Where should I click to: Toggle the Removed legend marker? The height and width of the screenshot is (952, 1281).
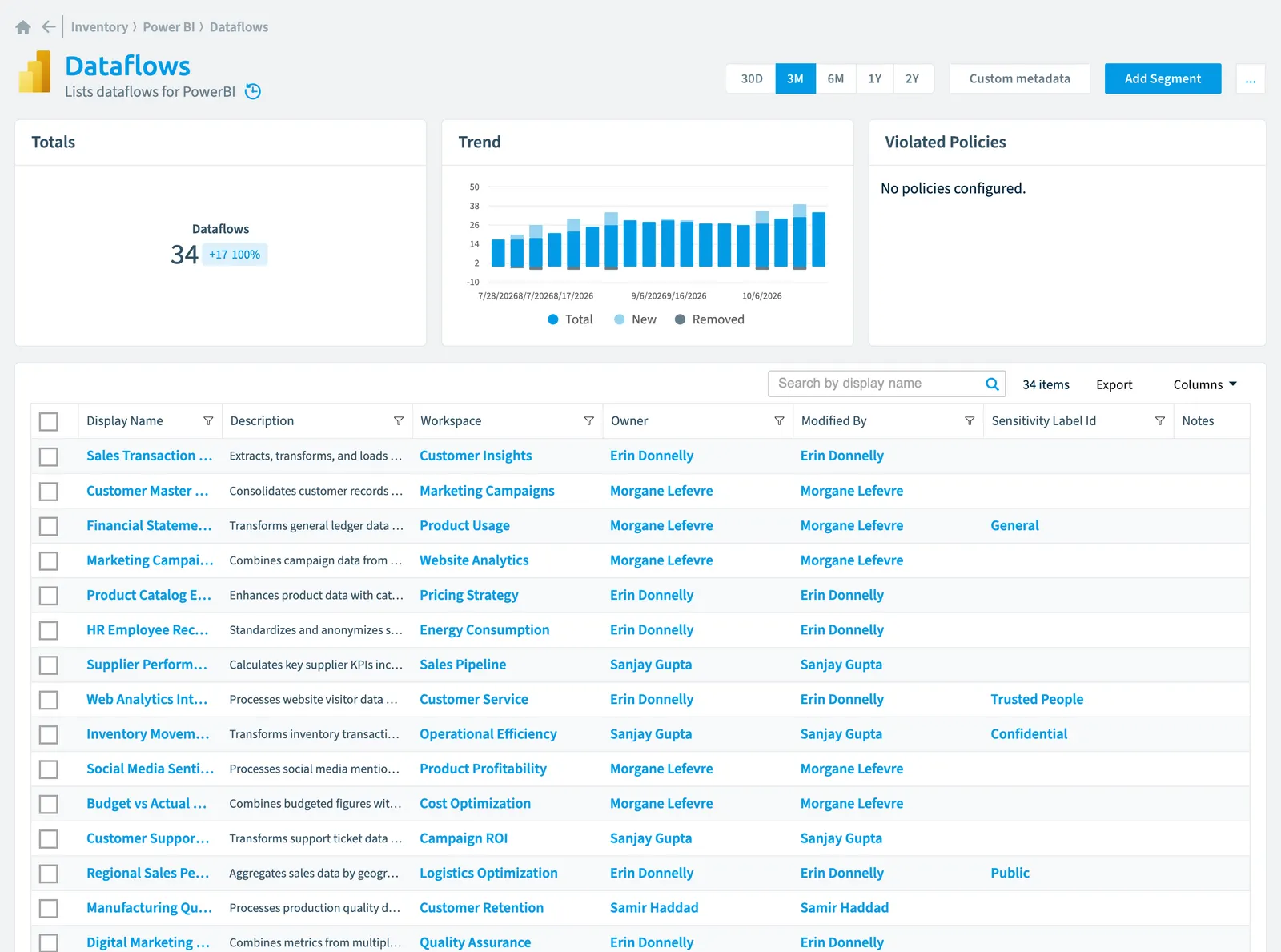[680, 319]
